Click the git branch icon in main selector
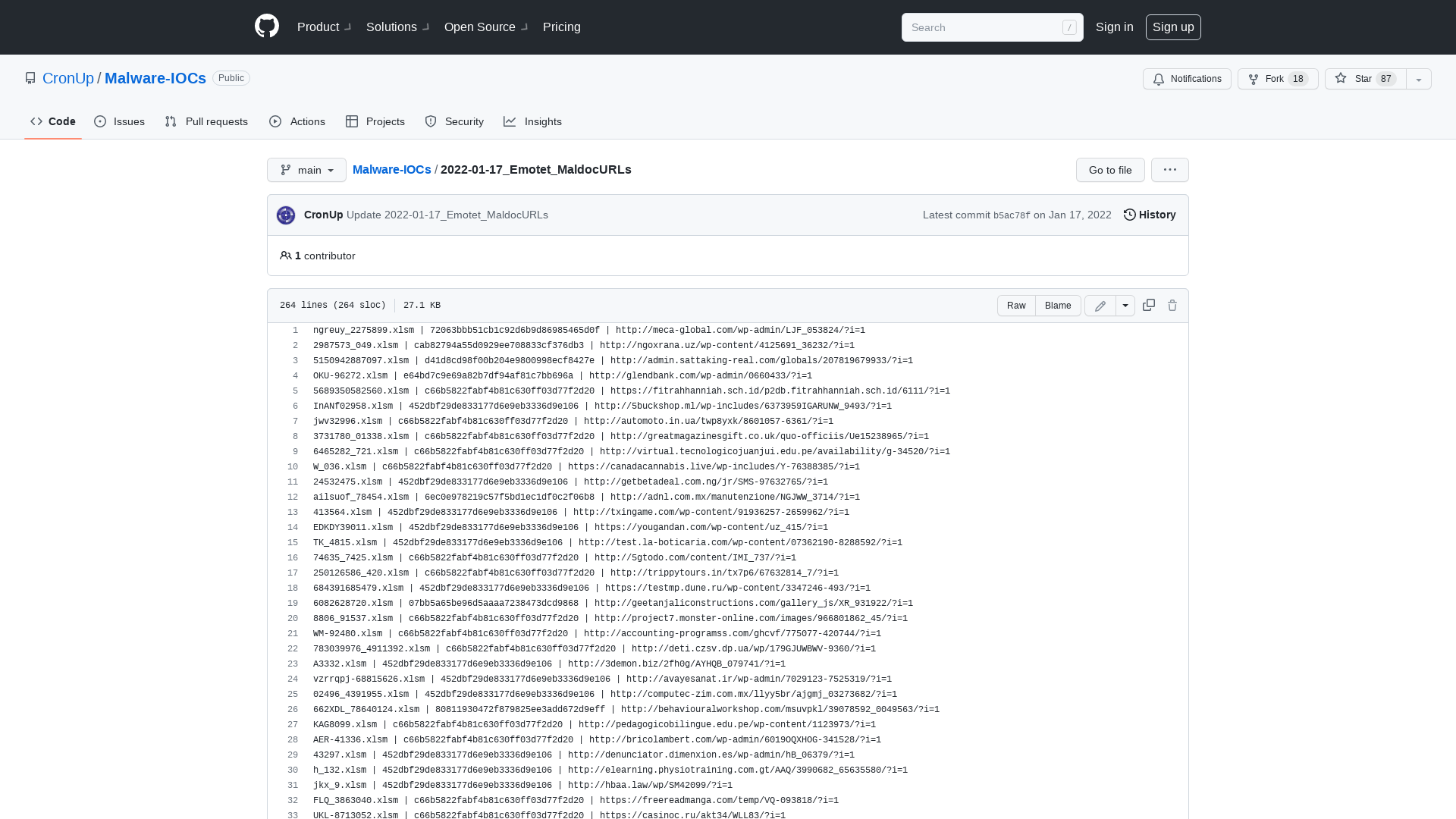1456x819 pixels. [x=286, y=170]
